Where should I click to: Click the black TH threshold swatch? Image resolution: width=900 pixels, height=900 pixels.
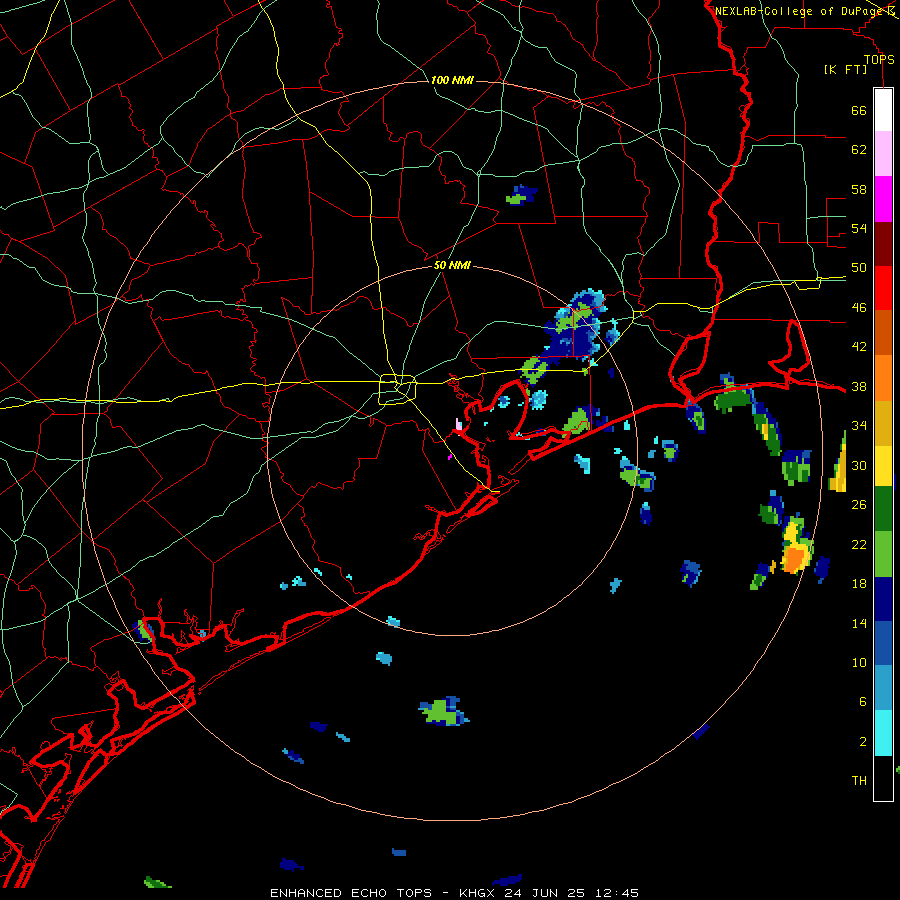coord(883,778)
